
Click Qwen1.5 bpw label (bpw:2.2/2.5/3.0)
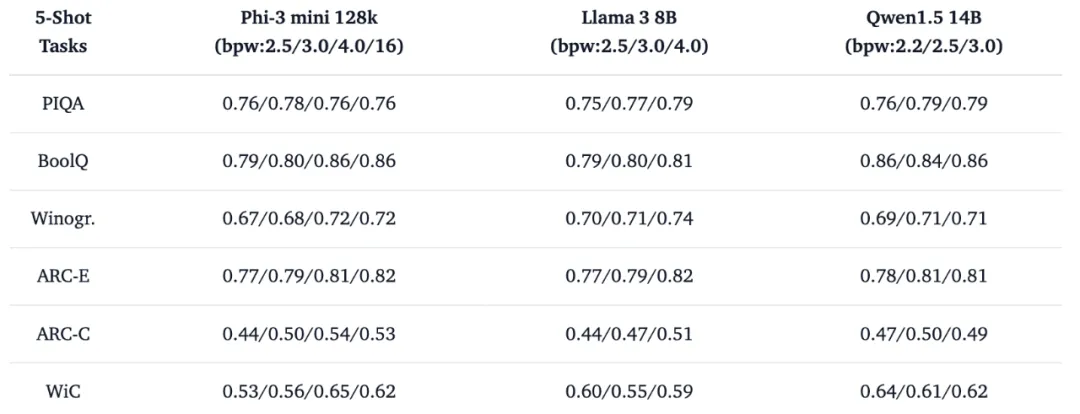[x=924, y=47]
